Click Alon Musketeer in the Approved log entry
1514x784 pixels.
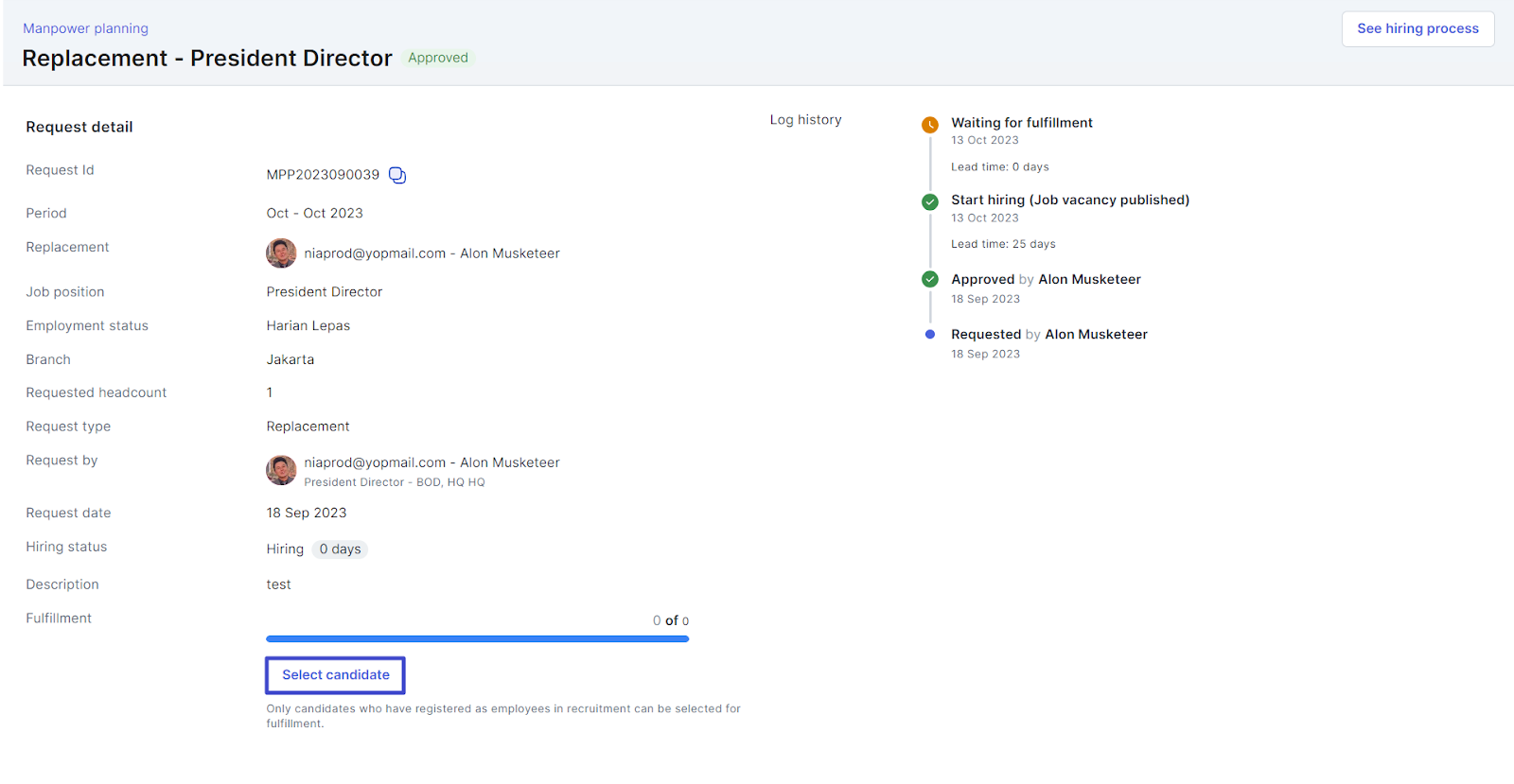1089,280
